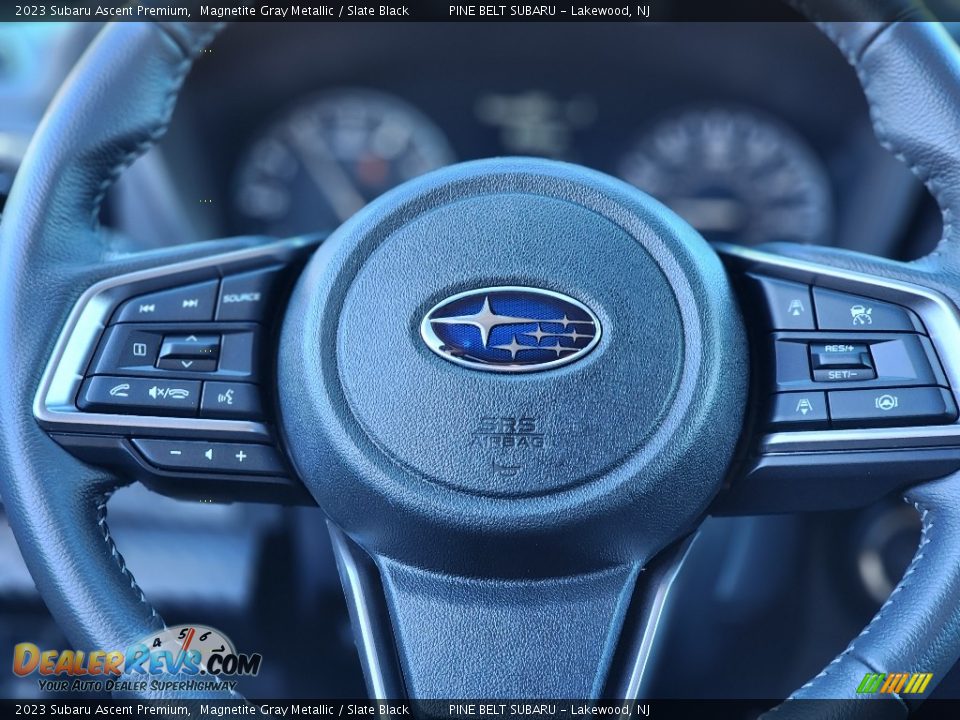Tap the previous track button
The width and height of the screenshot is (960, 720).
coord(147,308)
